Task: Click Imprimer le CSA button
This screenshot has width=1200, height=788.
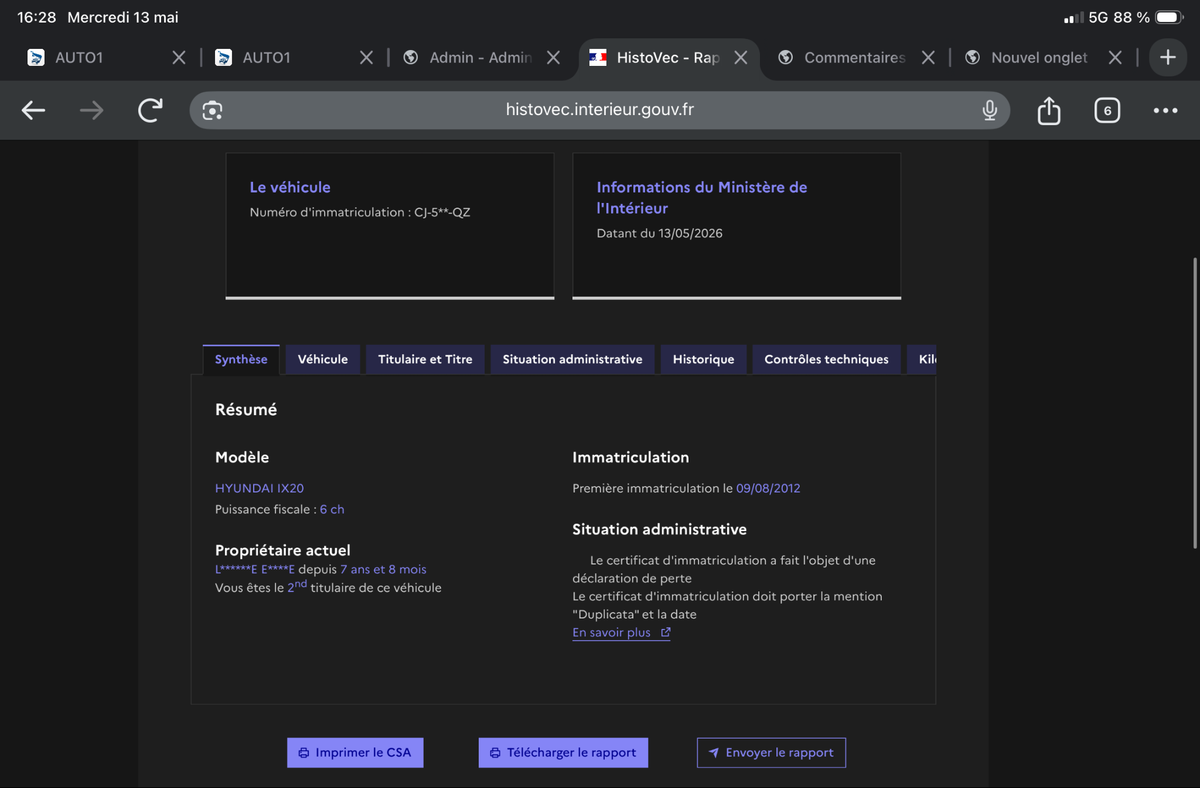Action: (355, 753)
